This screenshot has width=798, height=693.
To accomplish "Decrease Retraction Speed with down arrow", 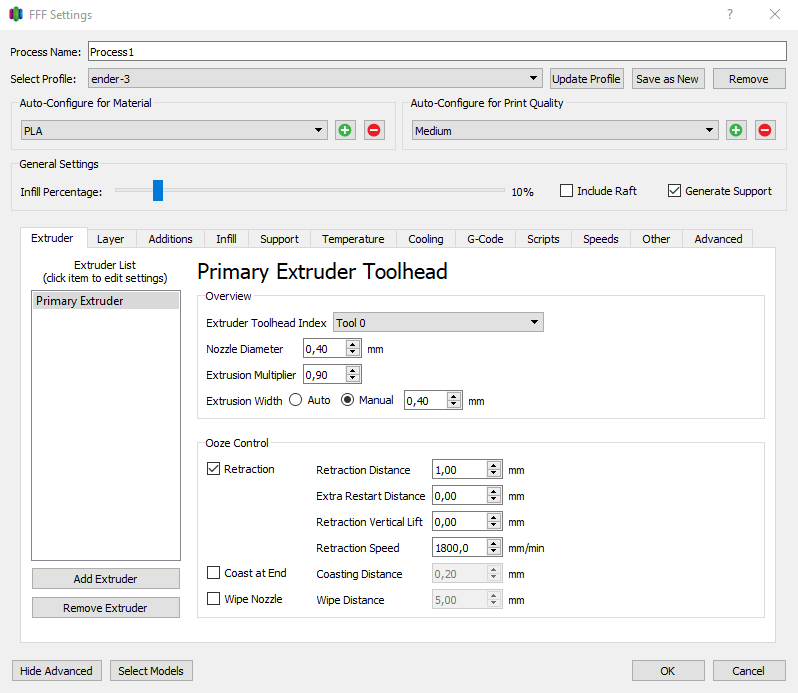I will click(494, 552).
